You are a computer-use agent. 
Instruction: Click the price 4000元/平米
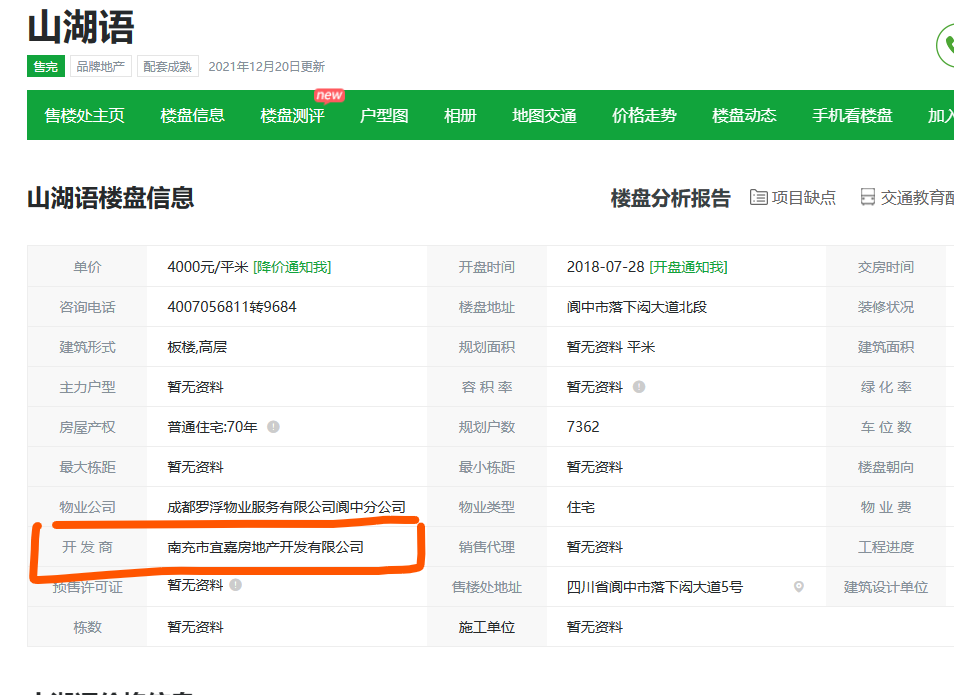pyautogui.click(x=207, y=267)
